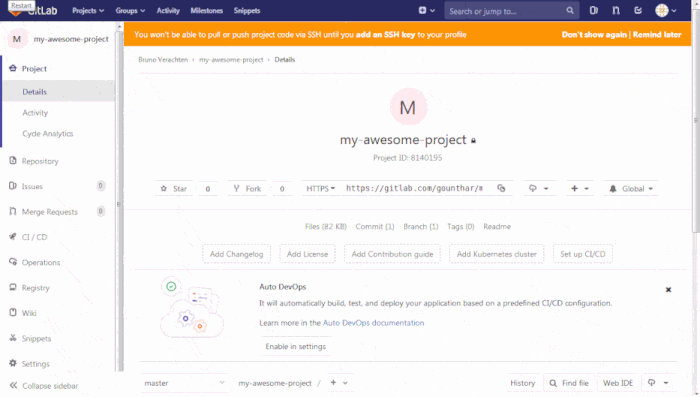Click Don't show again in SSH banner

click(x=594, y=34)
